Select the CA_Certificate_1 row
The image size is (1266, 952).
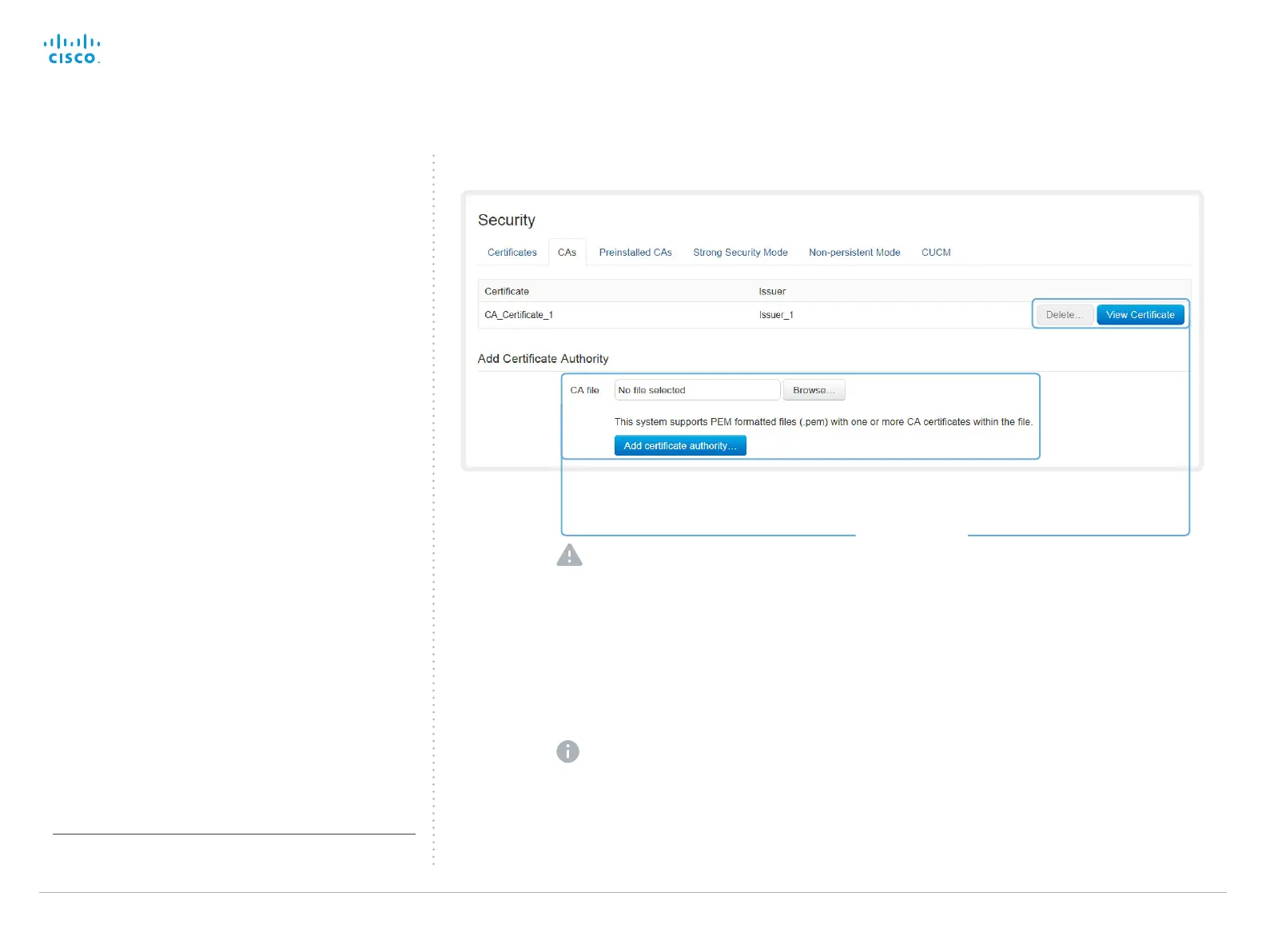(834, 315)
